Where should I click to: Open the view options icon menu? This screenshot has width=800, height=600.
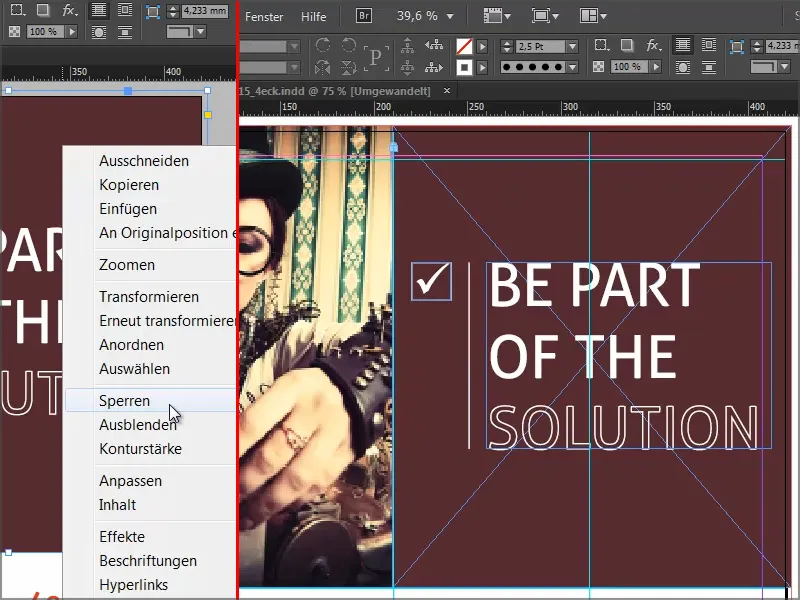point(497,16)
